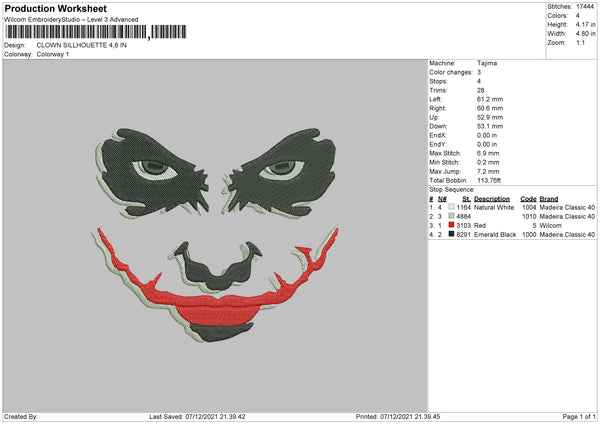Viewport: 600px width, 424px height.
Task: Click the Stitches count 17444
Action: (585, 7)
